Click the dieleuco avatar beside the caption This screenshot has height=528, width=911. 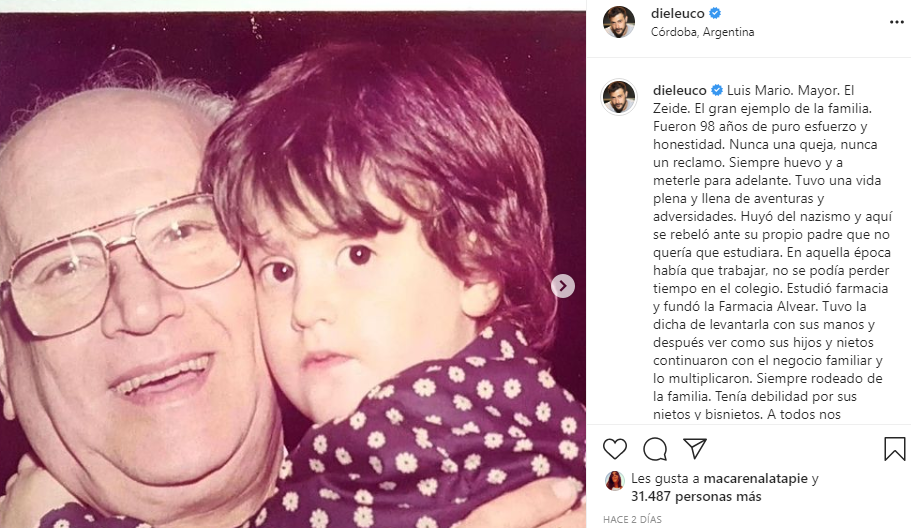(x=619, y=96)
